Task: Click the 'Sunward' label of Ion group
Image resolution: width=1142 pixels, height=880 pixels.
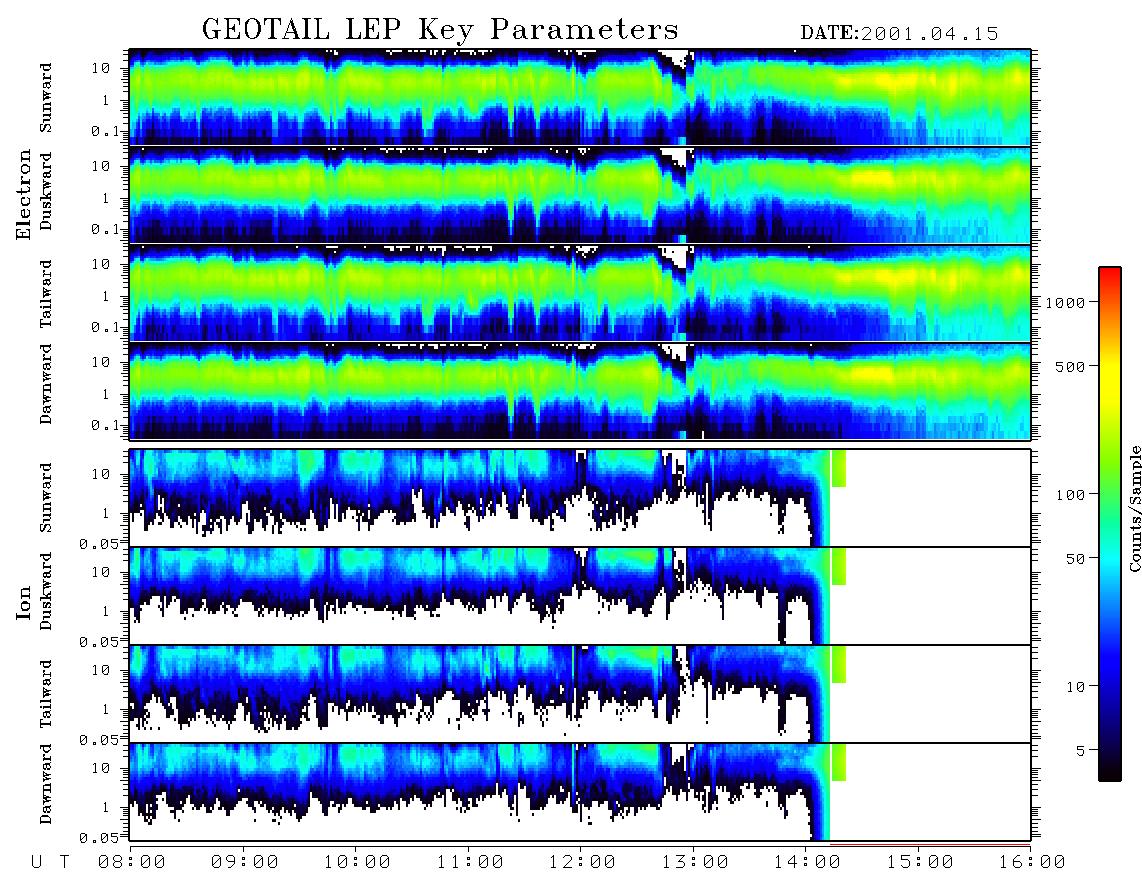Action: 46,498
